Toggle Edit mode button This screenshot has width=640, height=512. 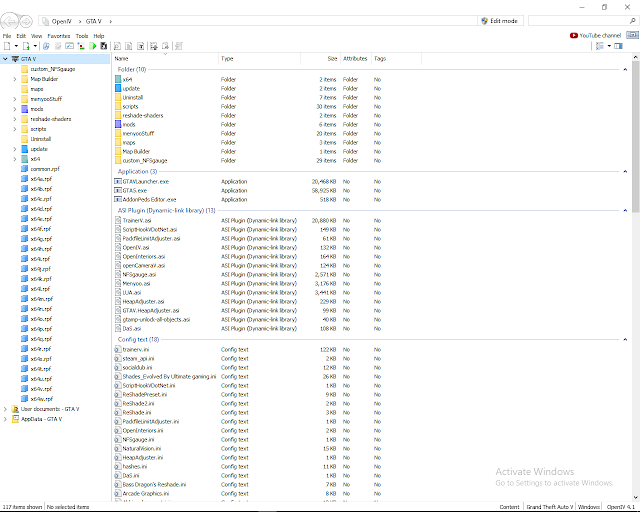(499, 21)
